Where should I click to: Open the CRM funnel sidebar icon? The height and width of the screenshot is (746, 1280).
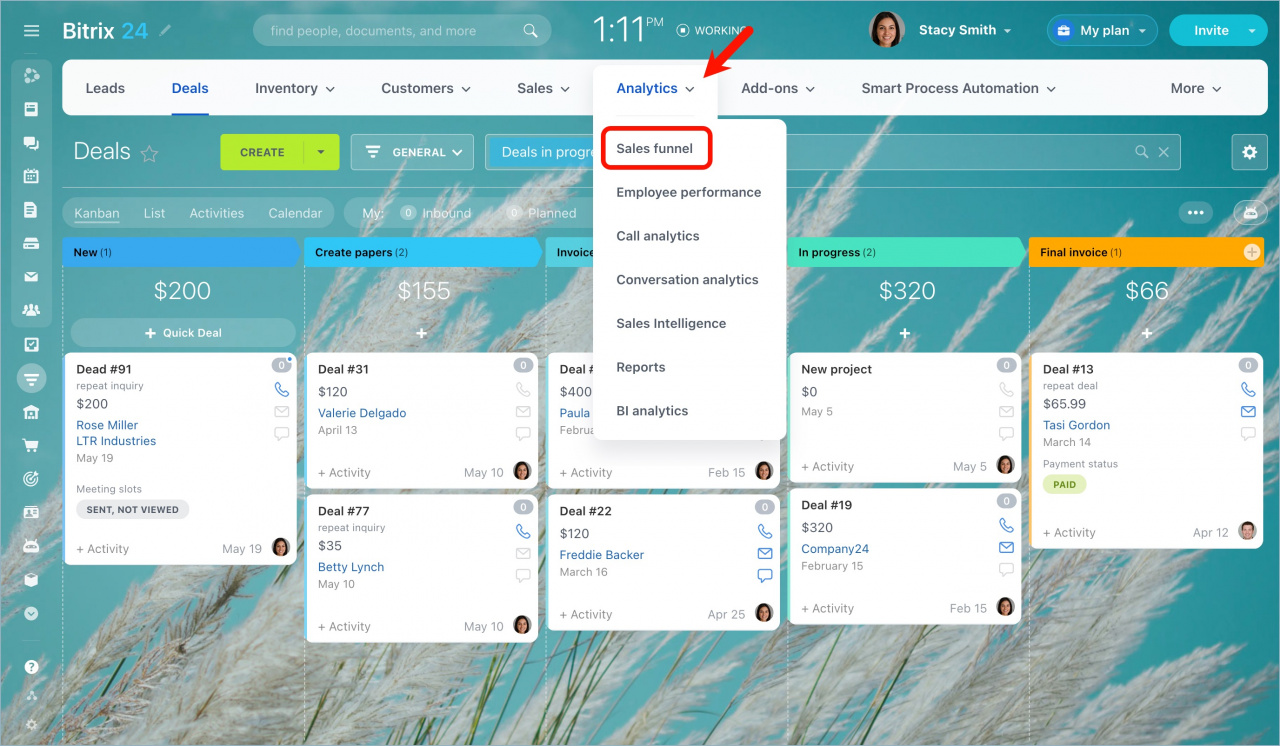[x=31, y=379]
